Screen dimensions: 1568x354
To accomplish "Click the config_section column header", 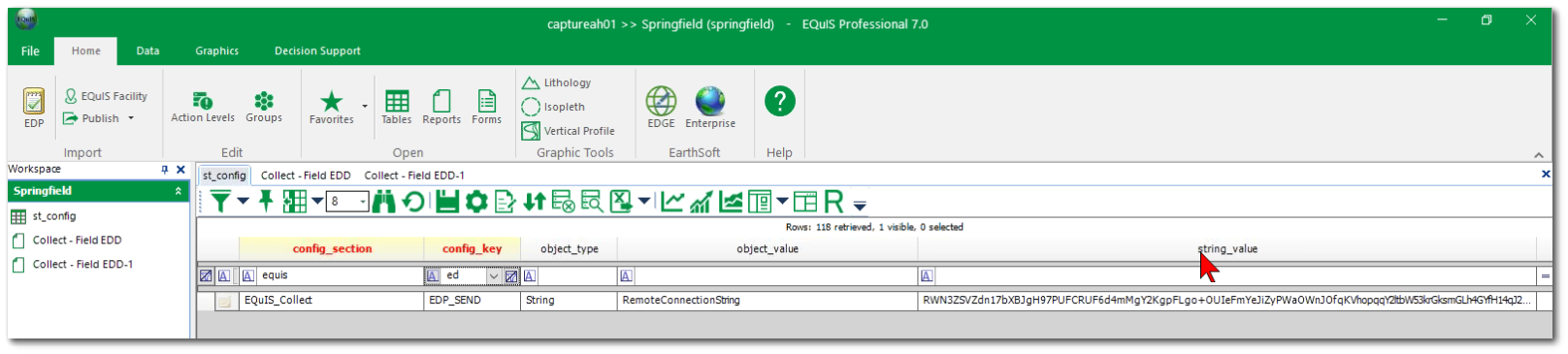I will point(332,249).
